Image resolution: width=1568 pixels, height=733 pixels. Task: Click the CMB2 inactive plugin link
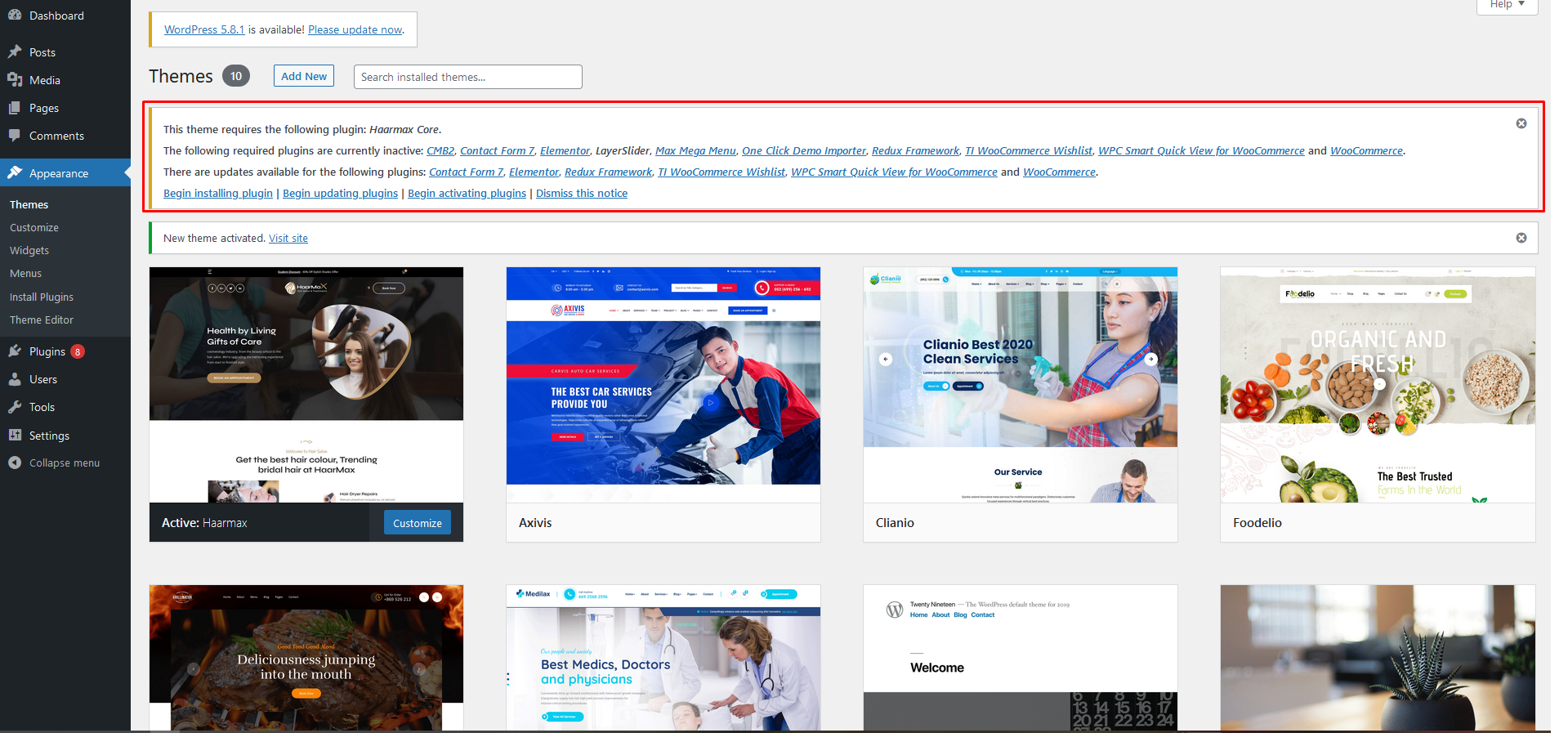(440, 150)
